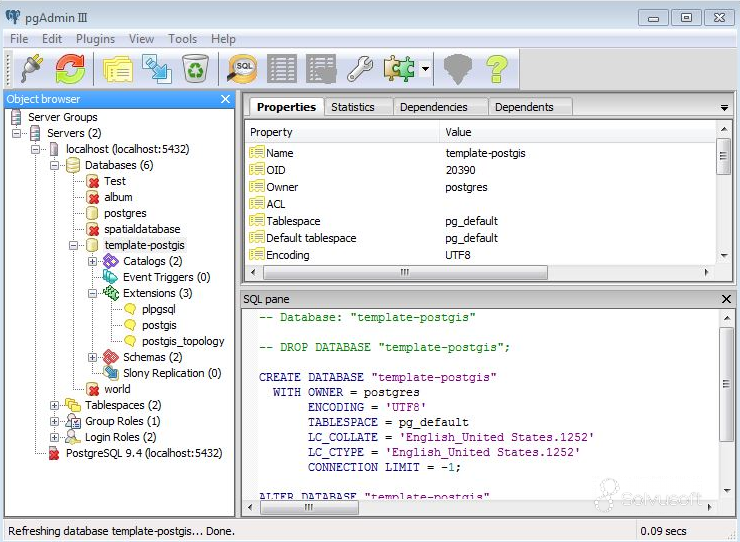
Task: Open the Tools menu
Action: point(183,39)
